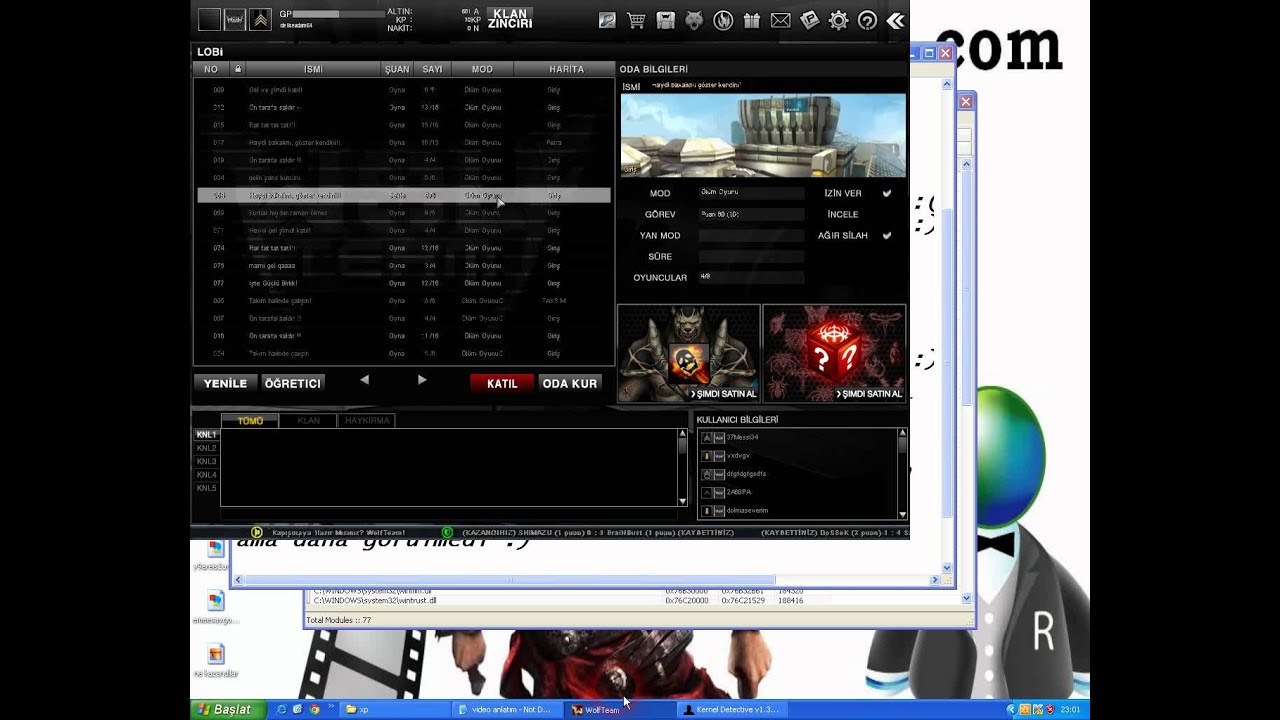Click the YENİLE refresh button
The height and width of the screenshot is (720, 1280).
pyautogui.click(x=225, y=383)
